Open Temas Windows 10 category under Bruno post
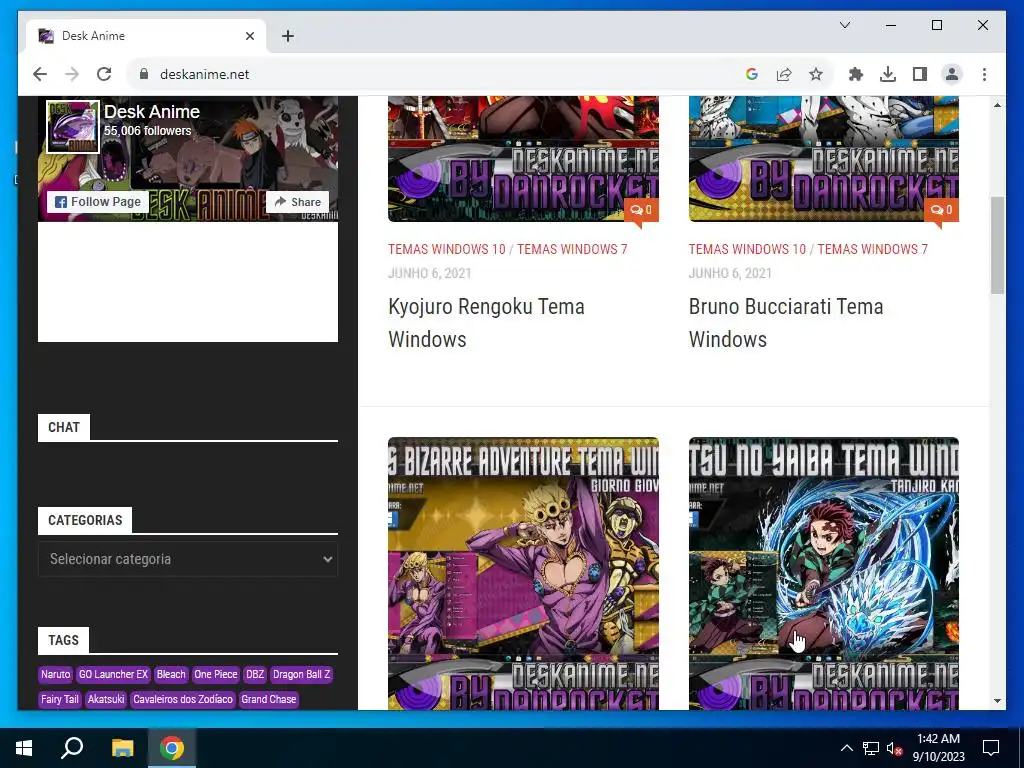Viewport: 1024px width, 768px height. point(747,249)
